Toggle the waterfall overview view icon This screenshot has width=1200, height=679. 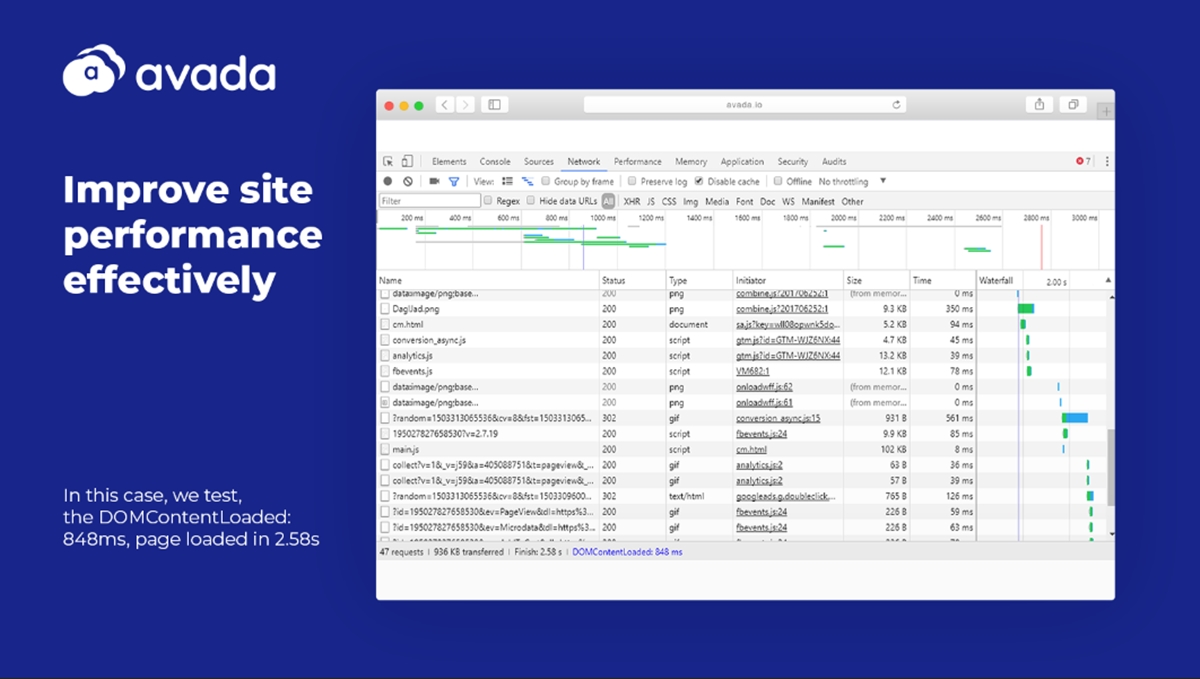[527, 181]
